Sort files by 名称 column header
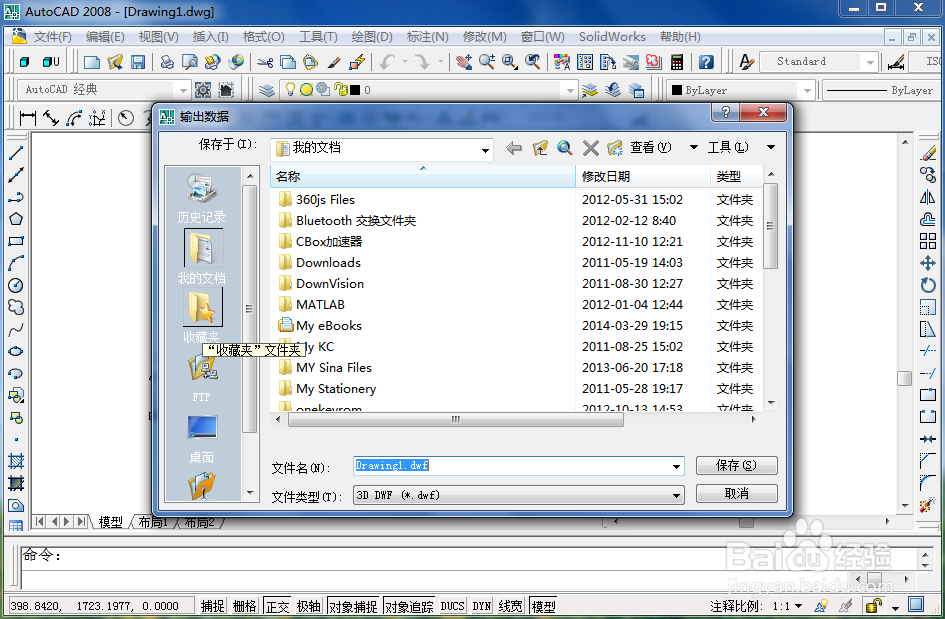945x619 pixels. [423, 177]
